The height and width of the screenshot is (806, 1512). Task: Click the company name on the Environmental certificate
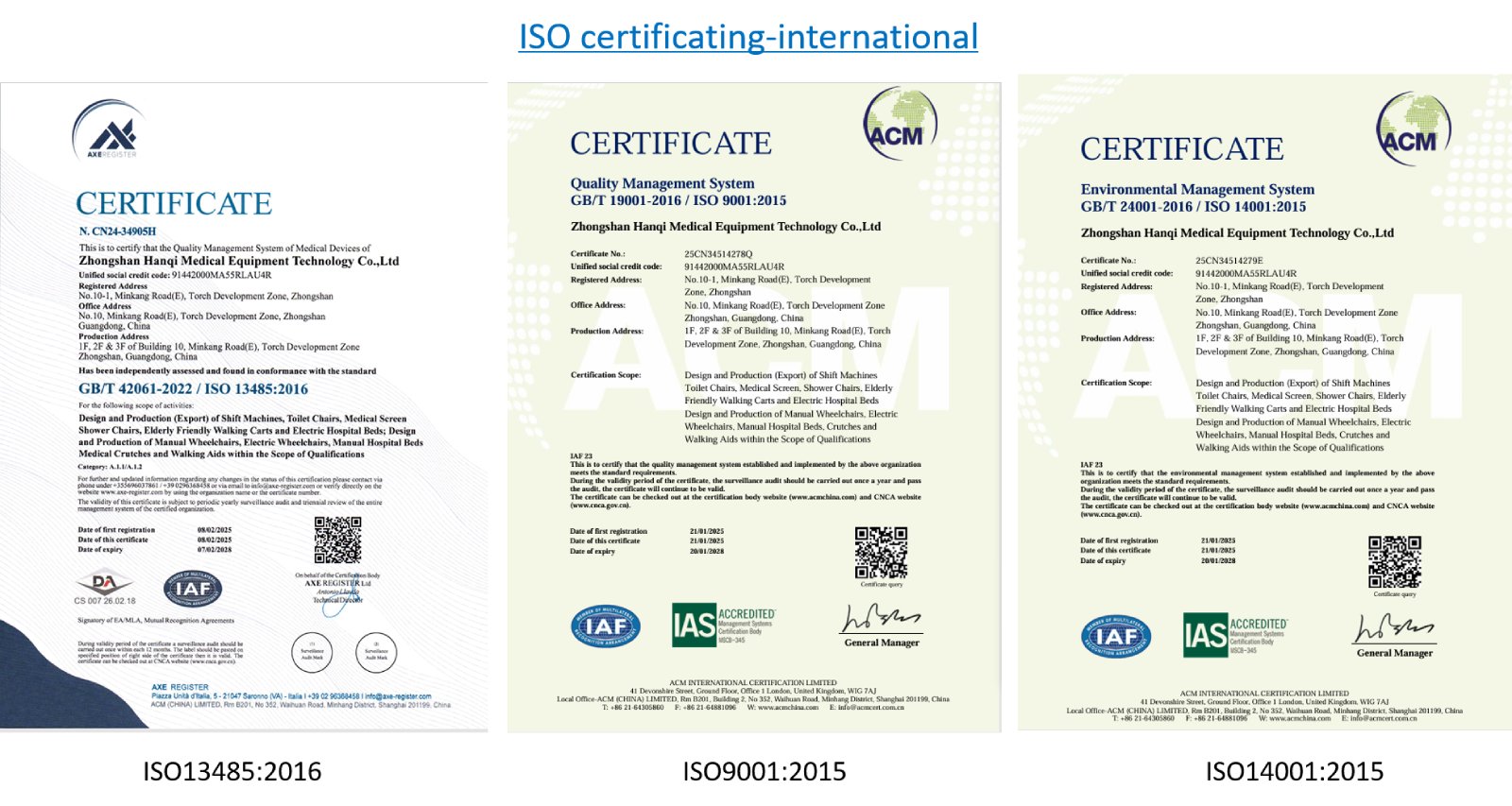[1237, 233]
